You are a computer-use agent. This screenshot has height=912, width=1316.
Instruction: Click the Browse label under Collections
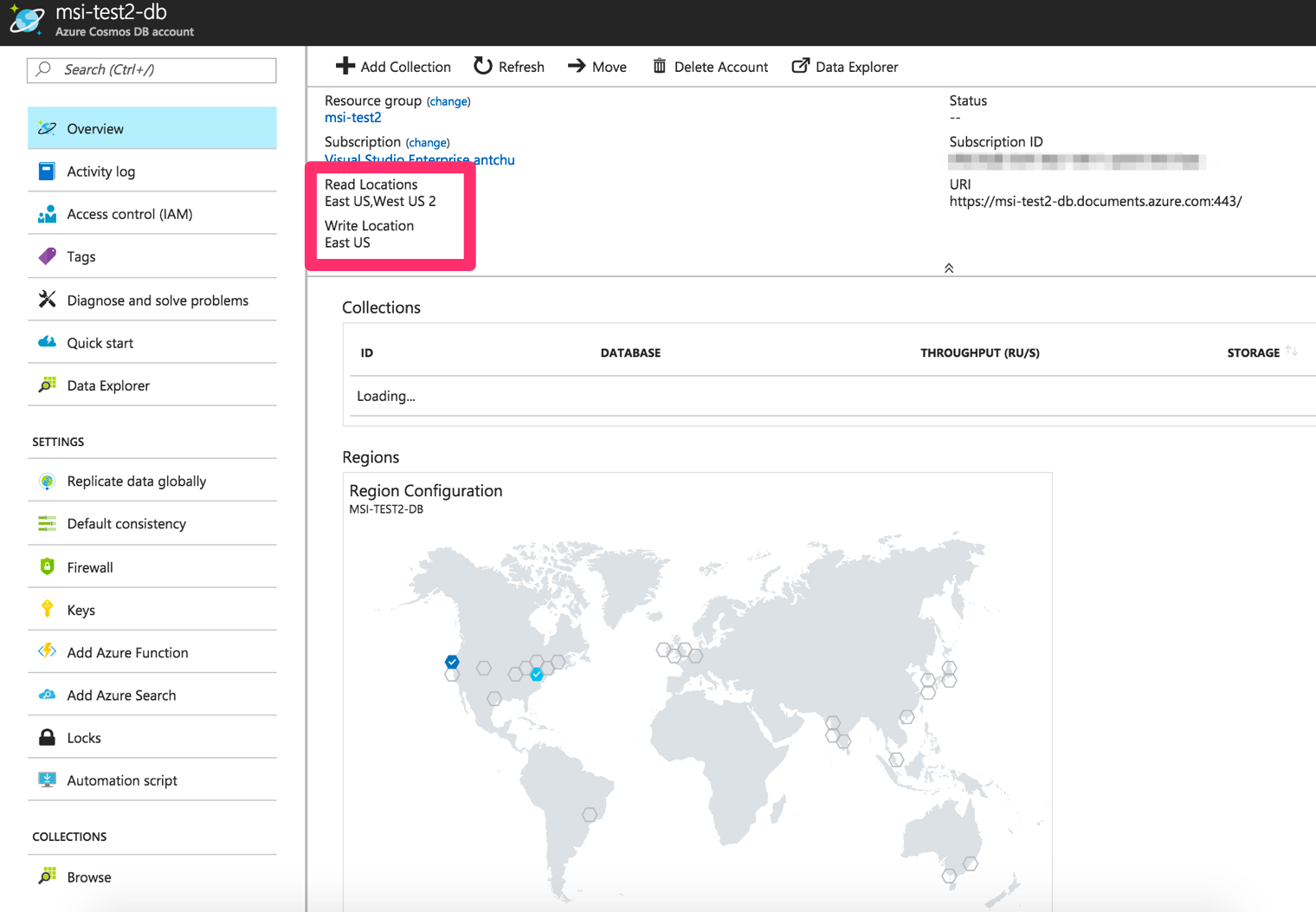pyautogui.click(x=89, y=877)
